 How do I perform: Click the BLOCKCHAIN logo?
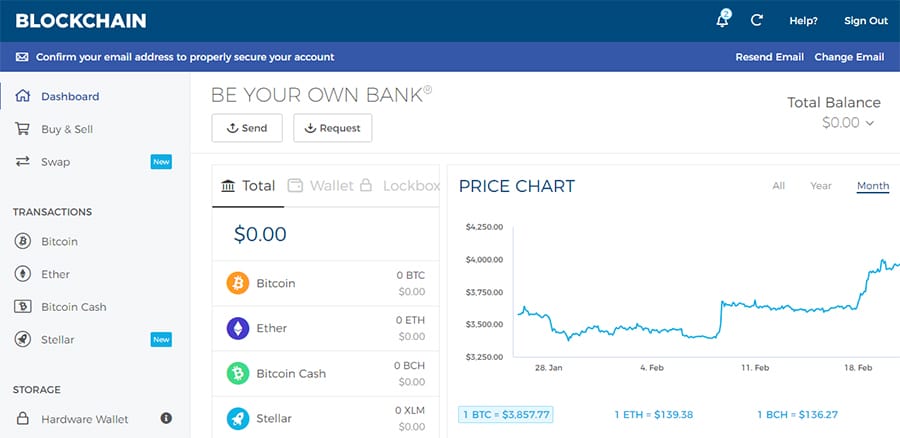(x=81, y=21)
